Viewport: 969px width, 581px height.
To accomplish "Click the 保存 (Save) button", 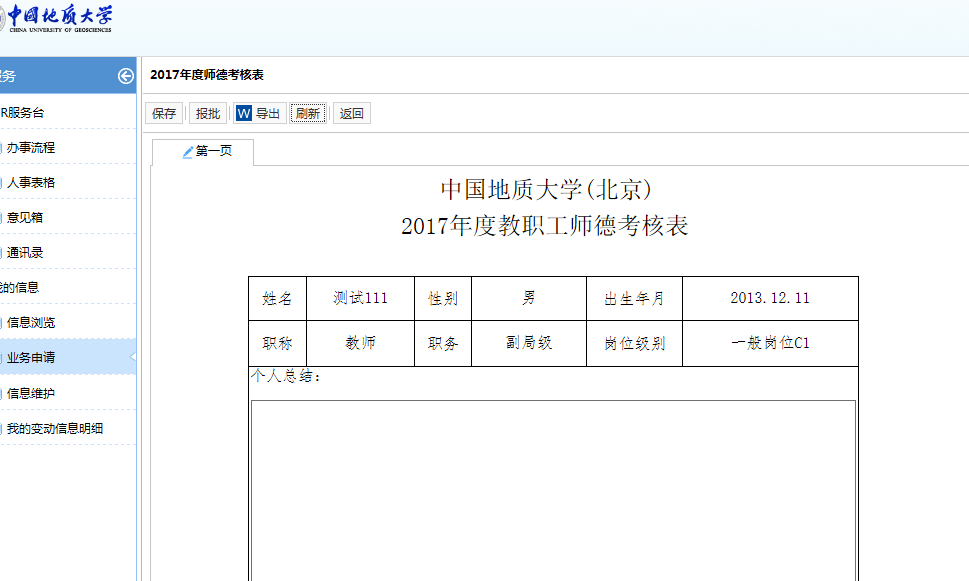I will click(x=164, y=114).
